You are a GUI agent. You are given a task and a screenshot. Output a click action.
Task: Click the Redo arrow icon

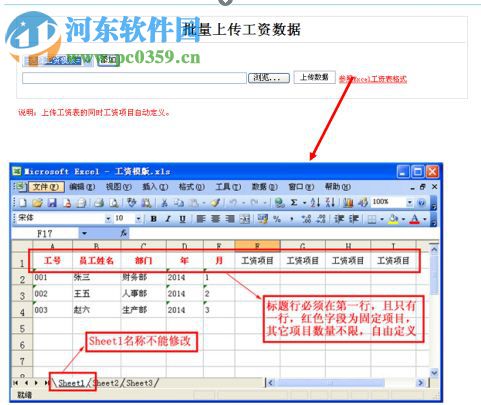pos(254,202)
